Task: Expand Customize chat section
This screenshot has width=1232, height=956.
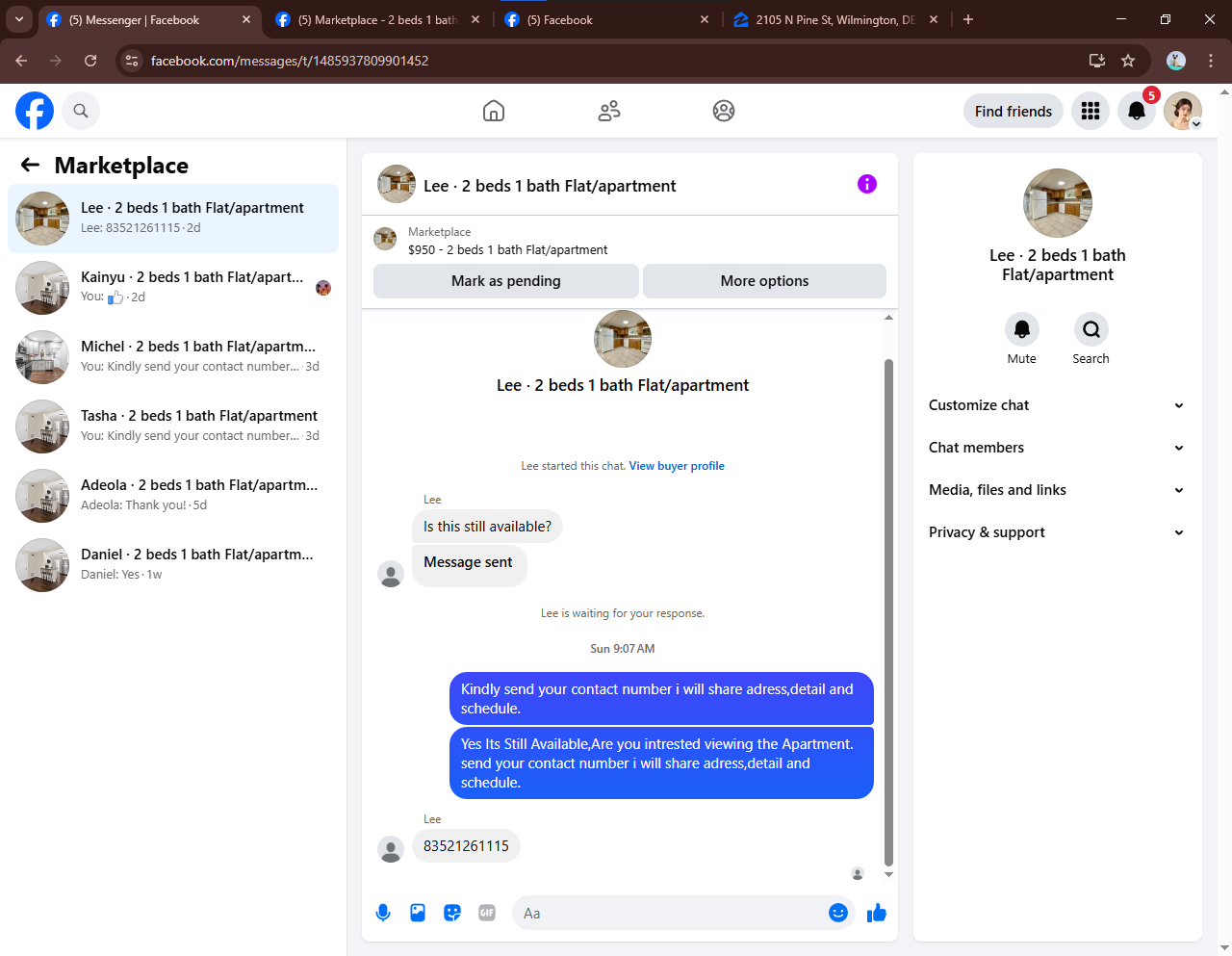Action: coord(1057,405)
